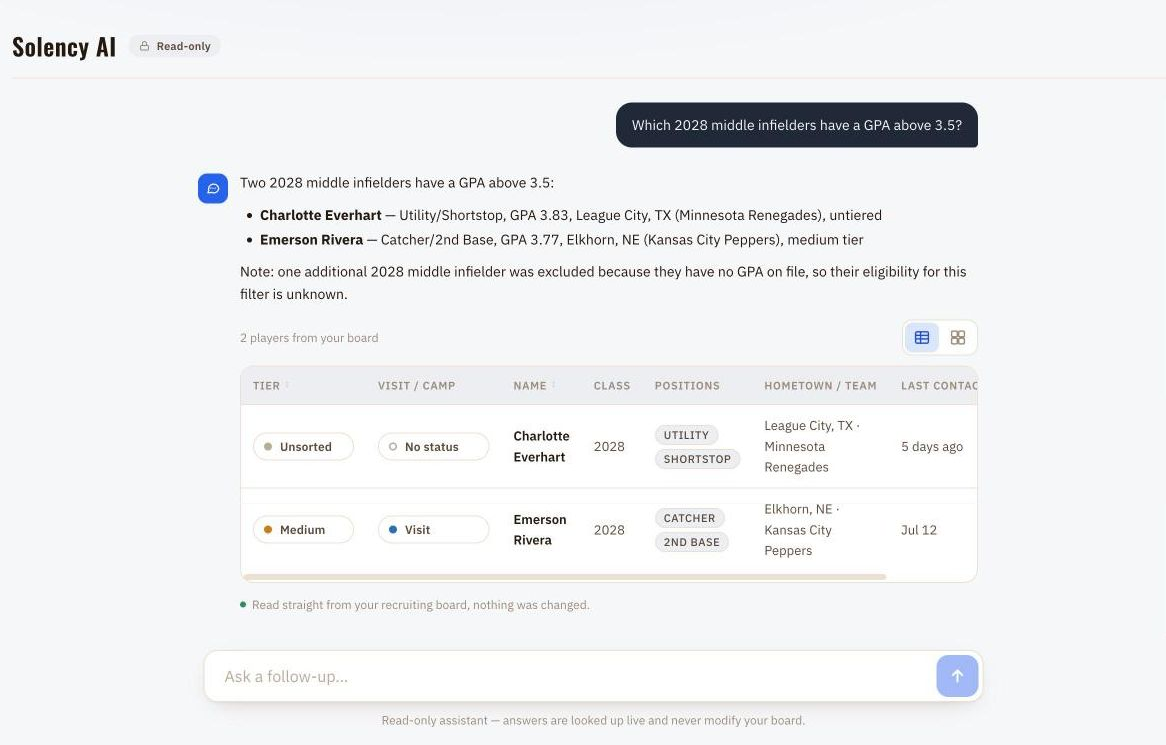Click the LAST CONTACT column header

coord(939,386)
